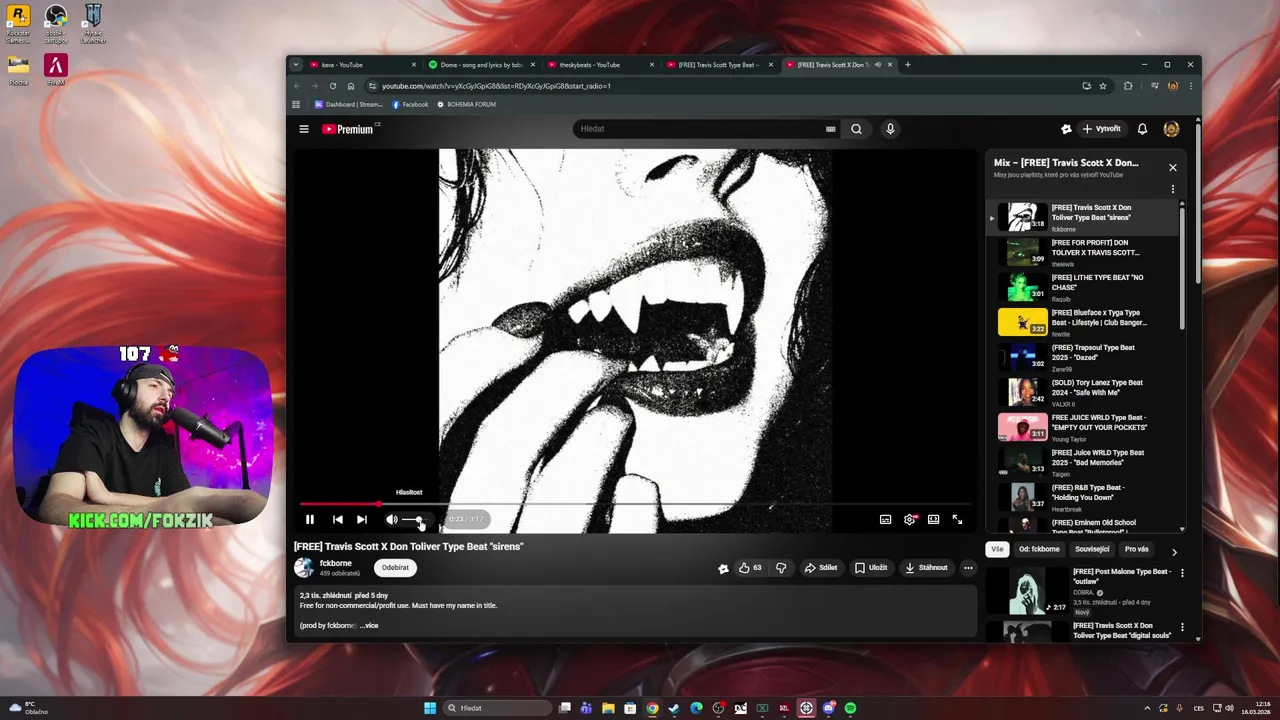Play Blueface x Tyga Type Beat from mix
The width and height of the screenshot is (1280, 720).
point(1085,322)
